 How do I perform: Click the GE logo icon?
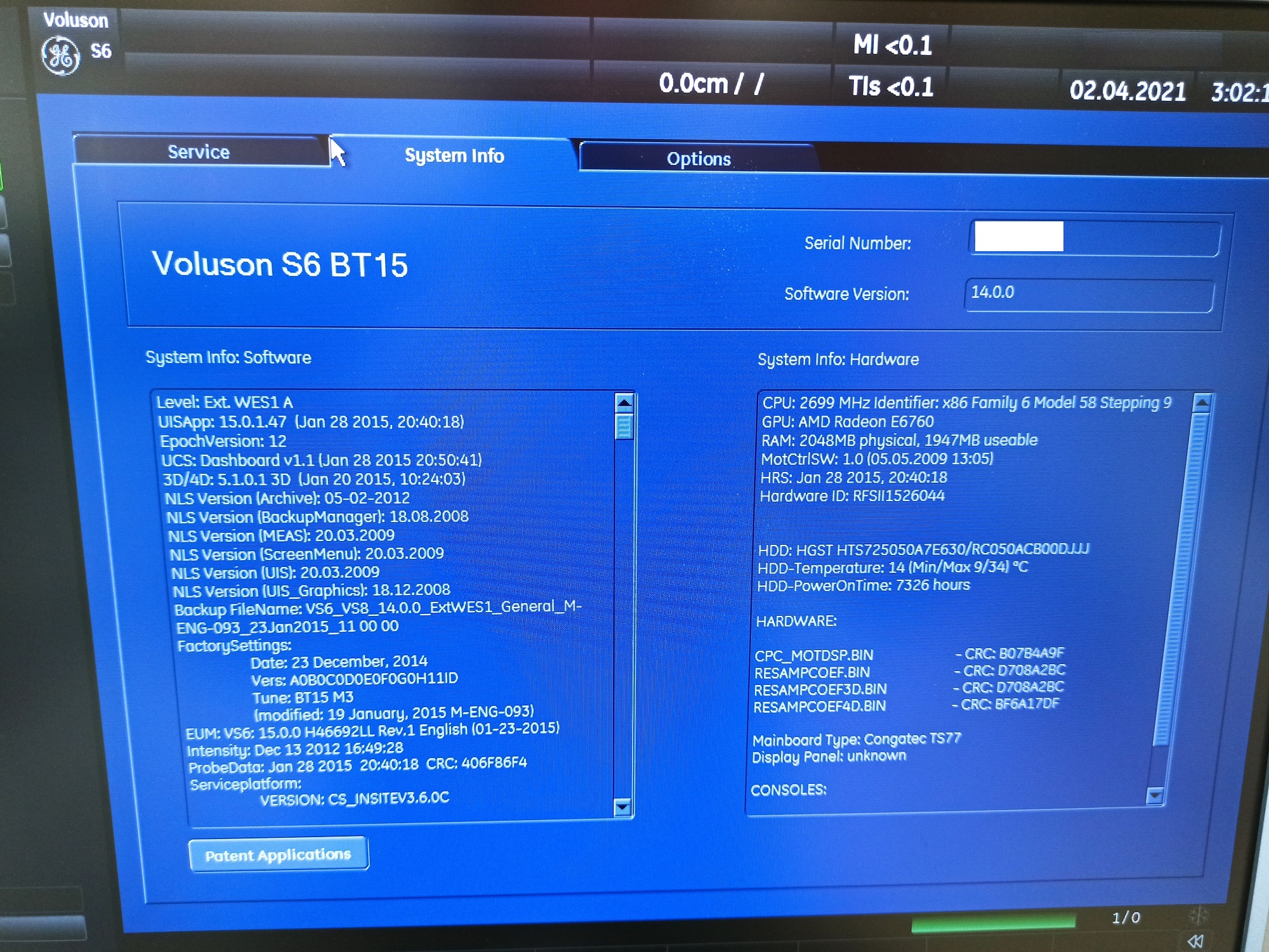click(61, 56)
